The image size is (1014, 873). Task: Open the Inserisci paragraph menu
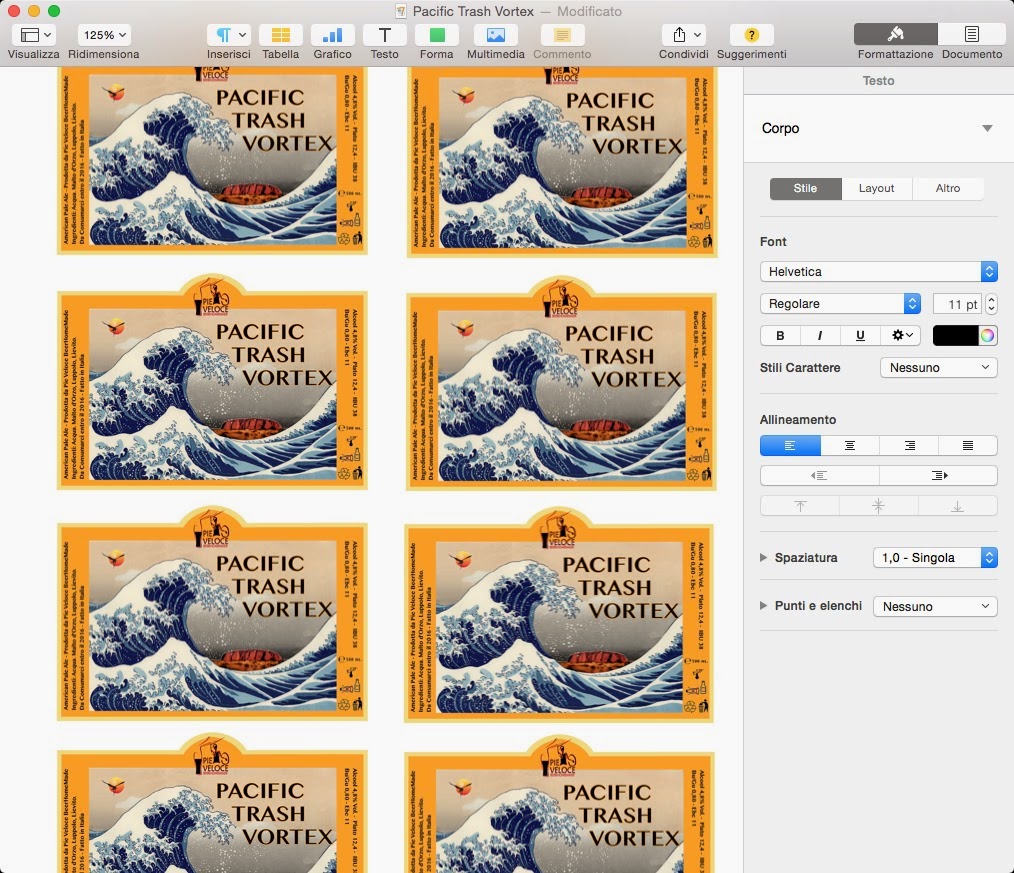click(229, 35)
